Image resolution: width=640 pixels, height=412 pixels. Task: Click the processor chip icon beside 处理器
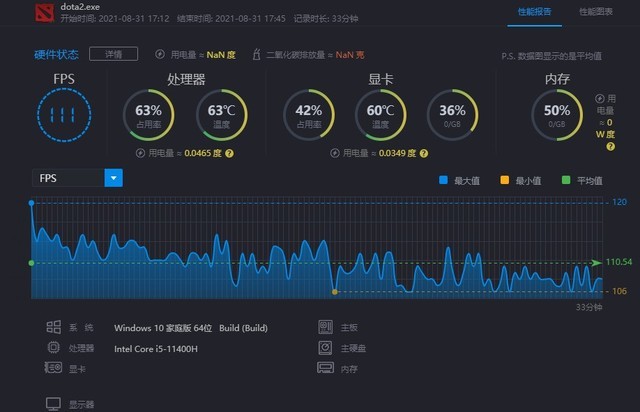click(x=53, y=347)
